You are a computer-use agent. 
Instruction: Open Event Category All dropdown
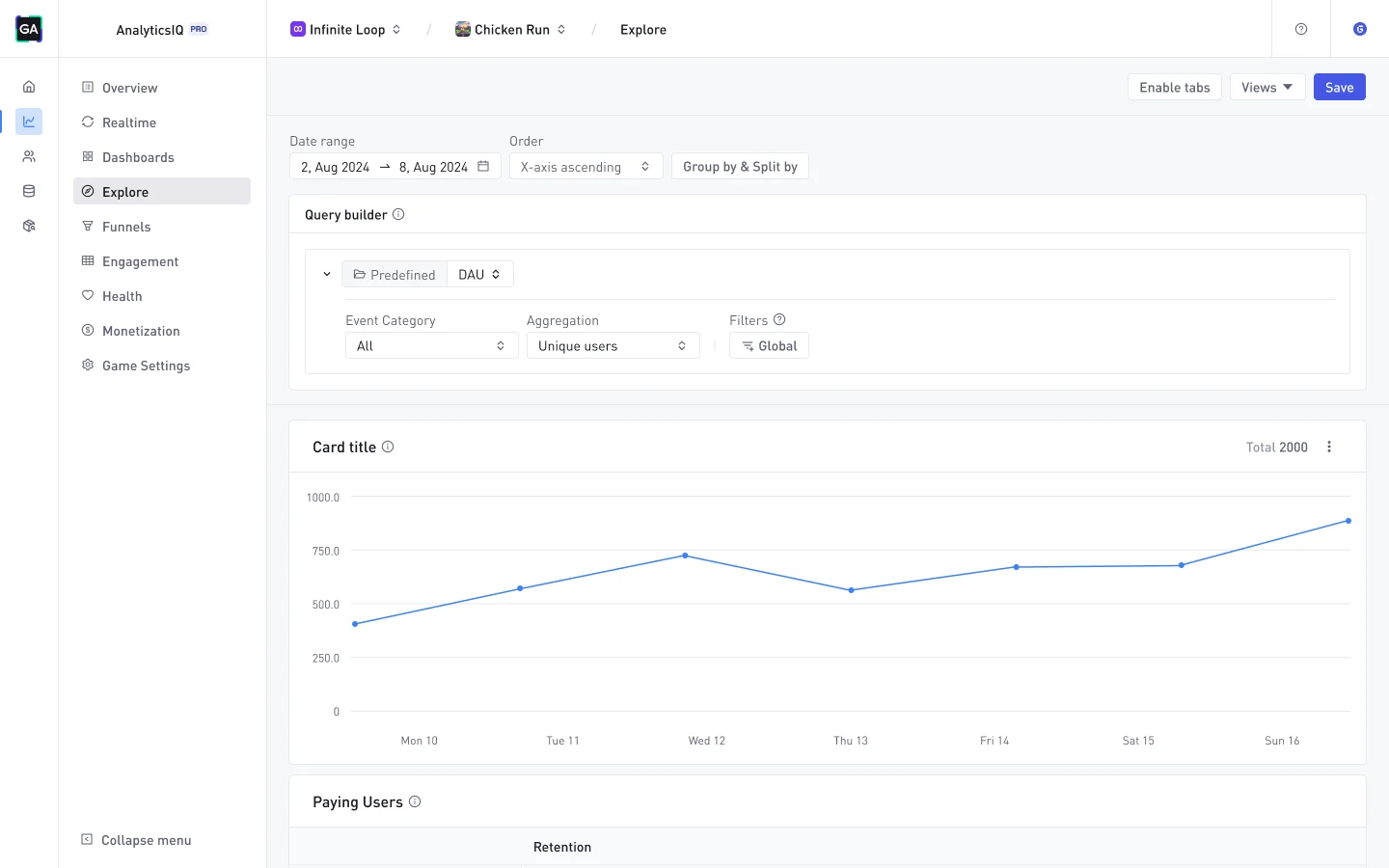[x=431, y=345]
